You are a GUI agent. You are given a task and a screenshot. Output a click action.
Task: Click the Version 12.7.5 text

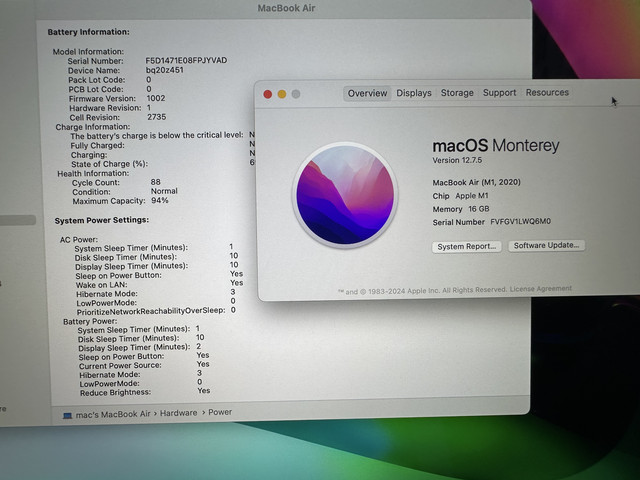click(x=457, y=160)
